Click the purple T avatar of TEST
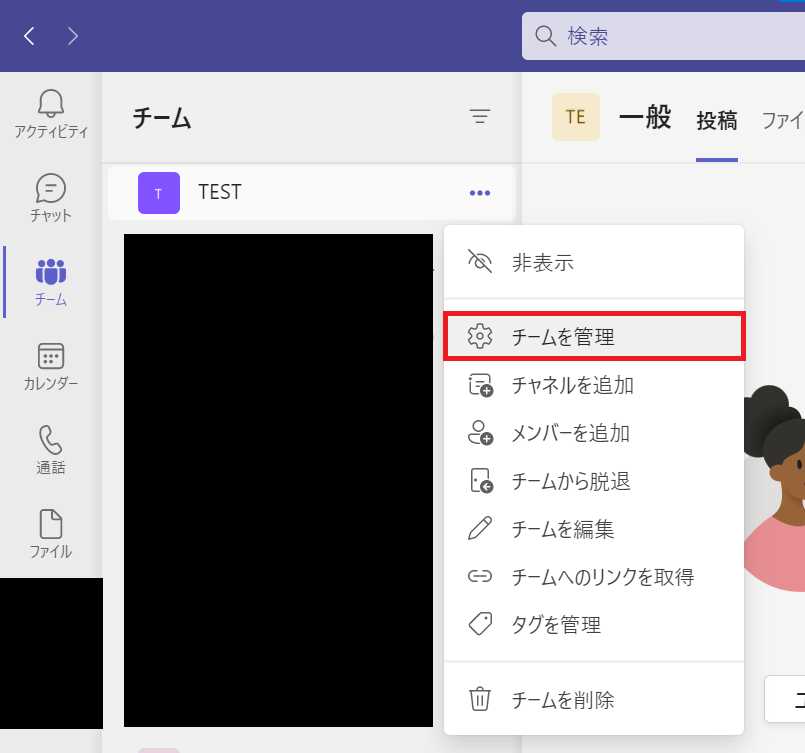 159,193
